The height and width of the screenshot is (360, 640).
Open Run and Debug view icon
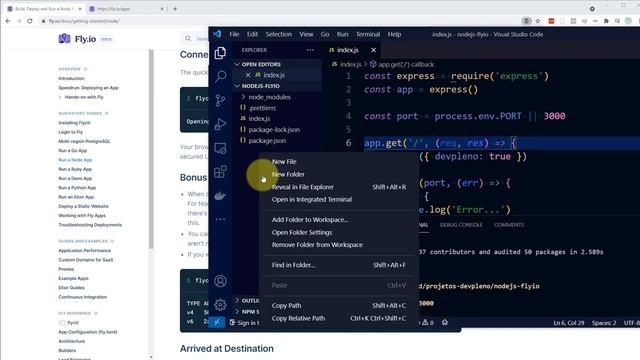pyautogui.click(x=220, y=124)
